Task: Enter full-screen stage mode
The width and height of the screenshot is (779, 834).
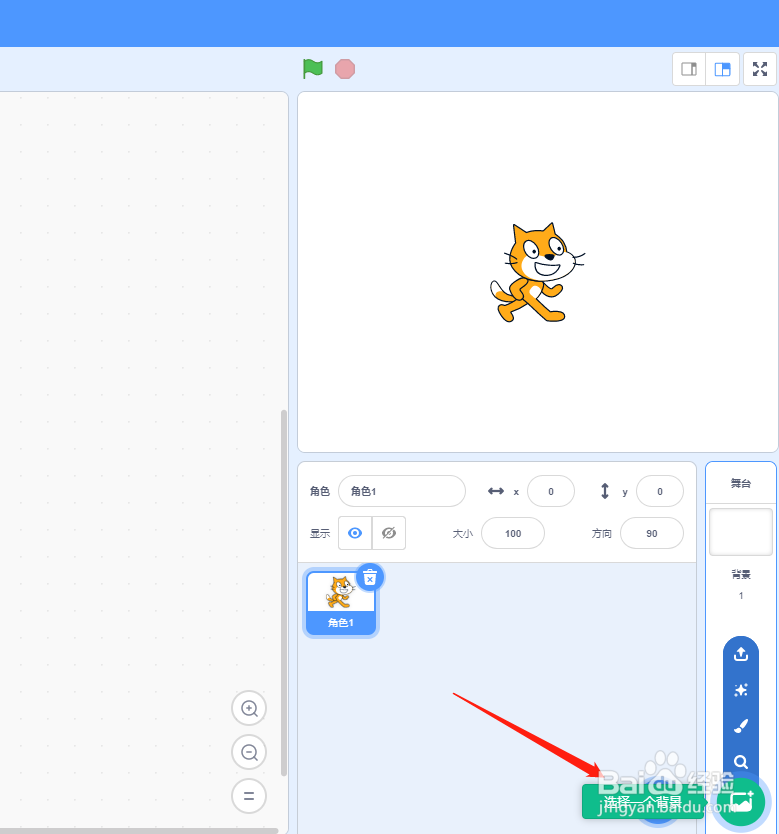Action: coord(760,69)
